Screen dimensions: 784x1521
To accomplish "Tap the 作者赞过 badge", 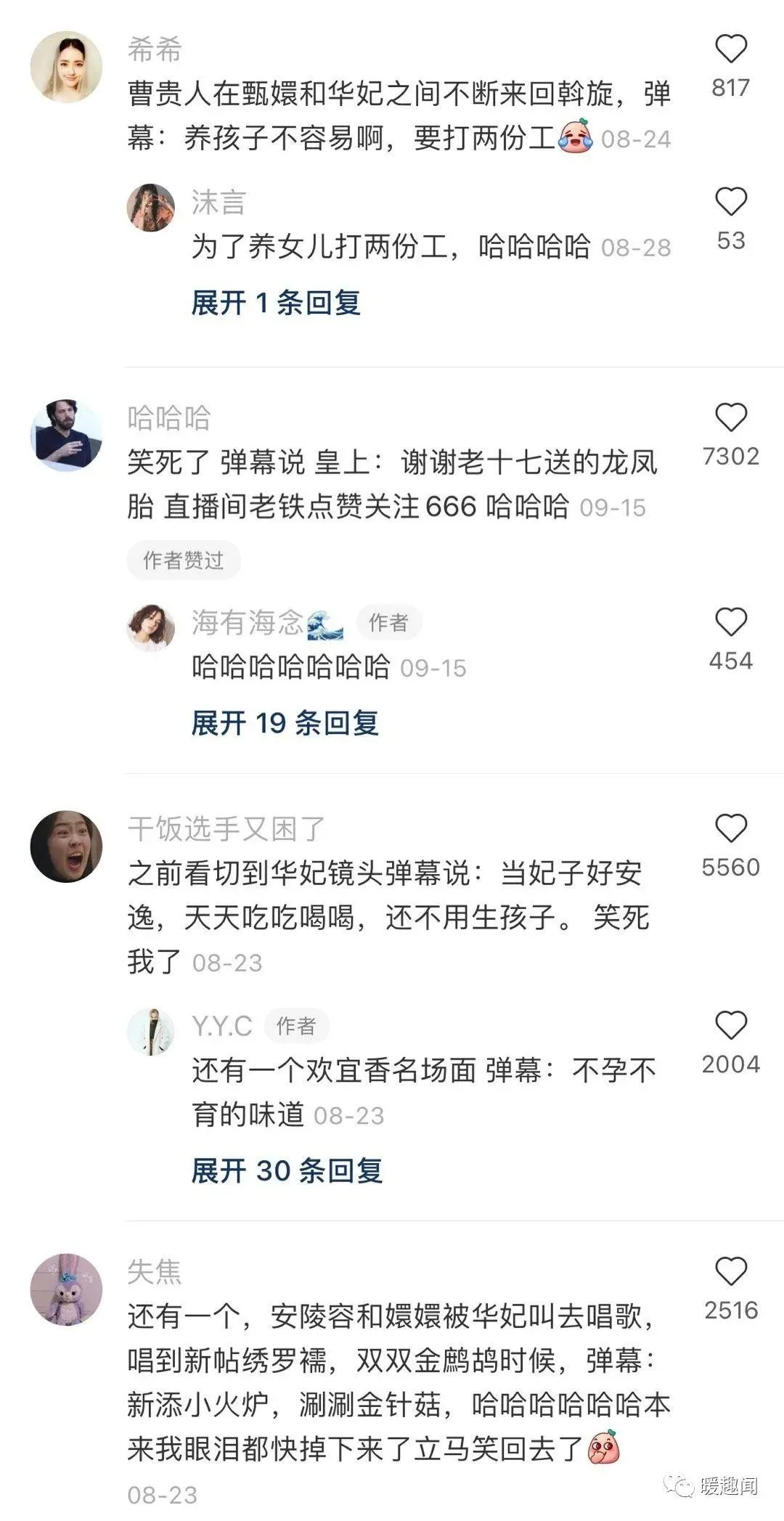I will [184, 560].
